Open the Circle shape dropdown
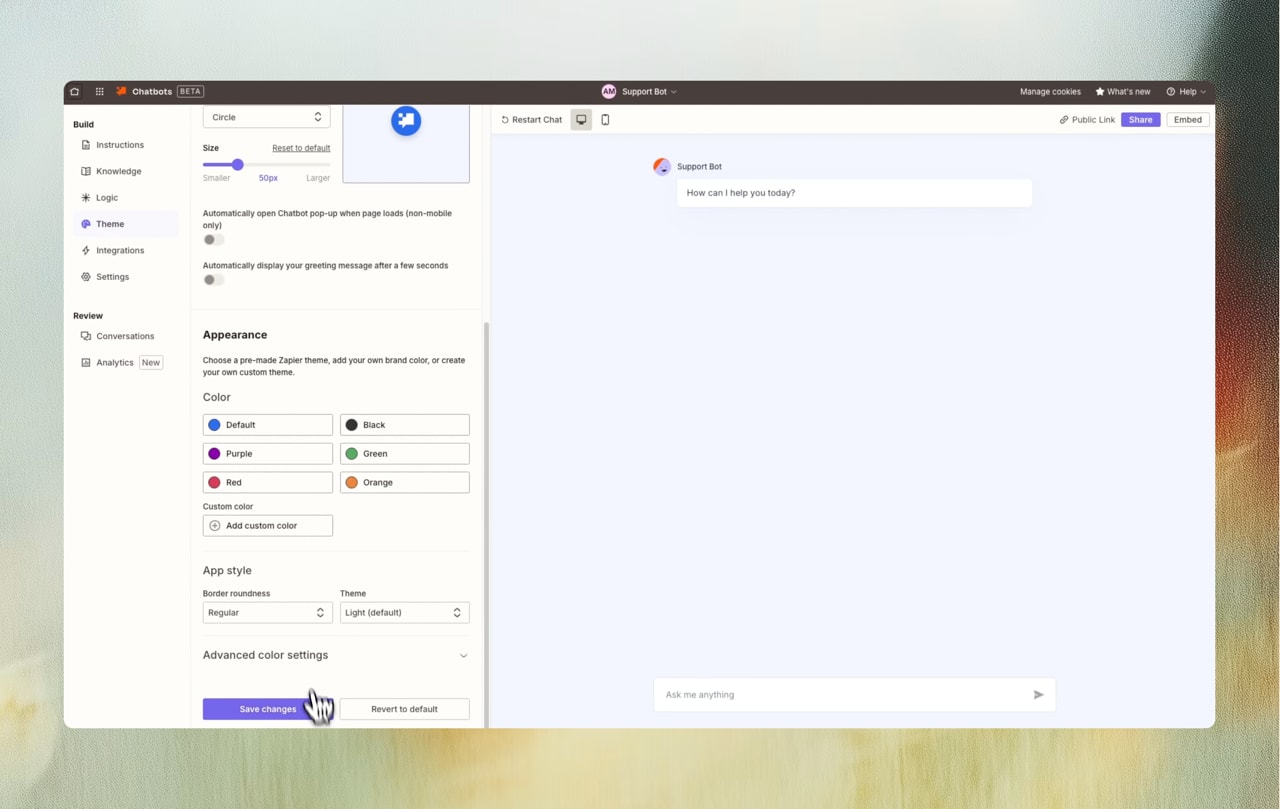Viewport: 1280px width, 809px height. (266, 117)
